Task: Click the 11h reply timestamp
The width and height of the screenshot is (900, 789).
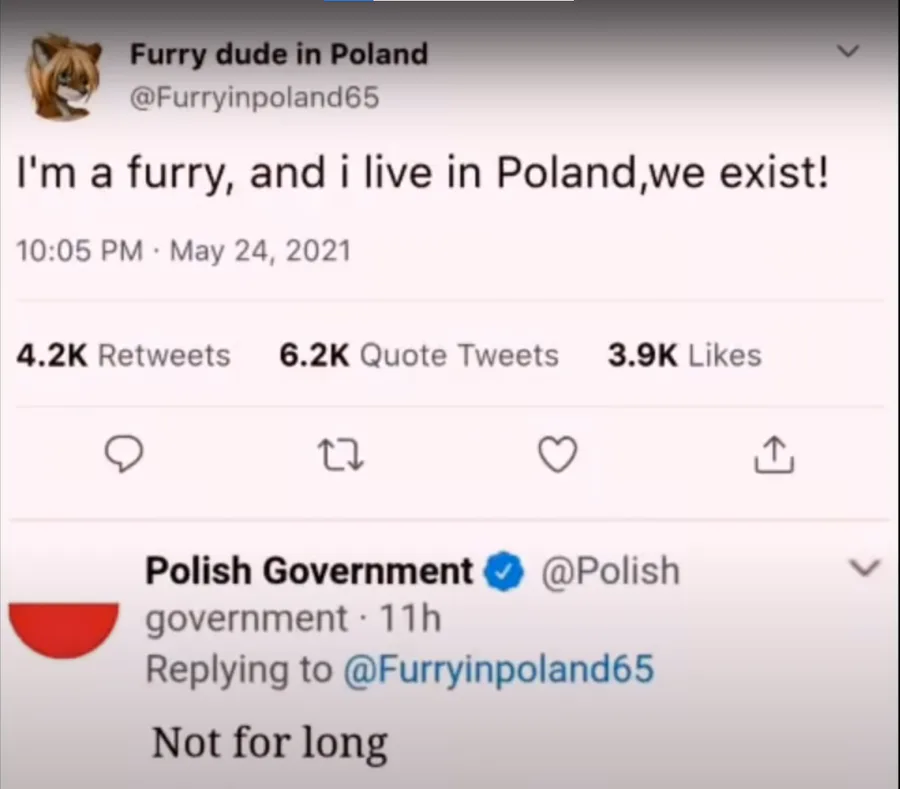Action: 410,619
